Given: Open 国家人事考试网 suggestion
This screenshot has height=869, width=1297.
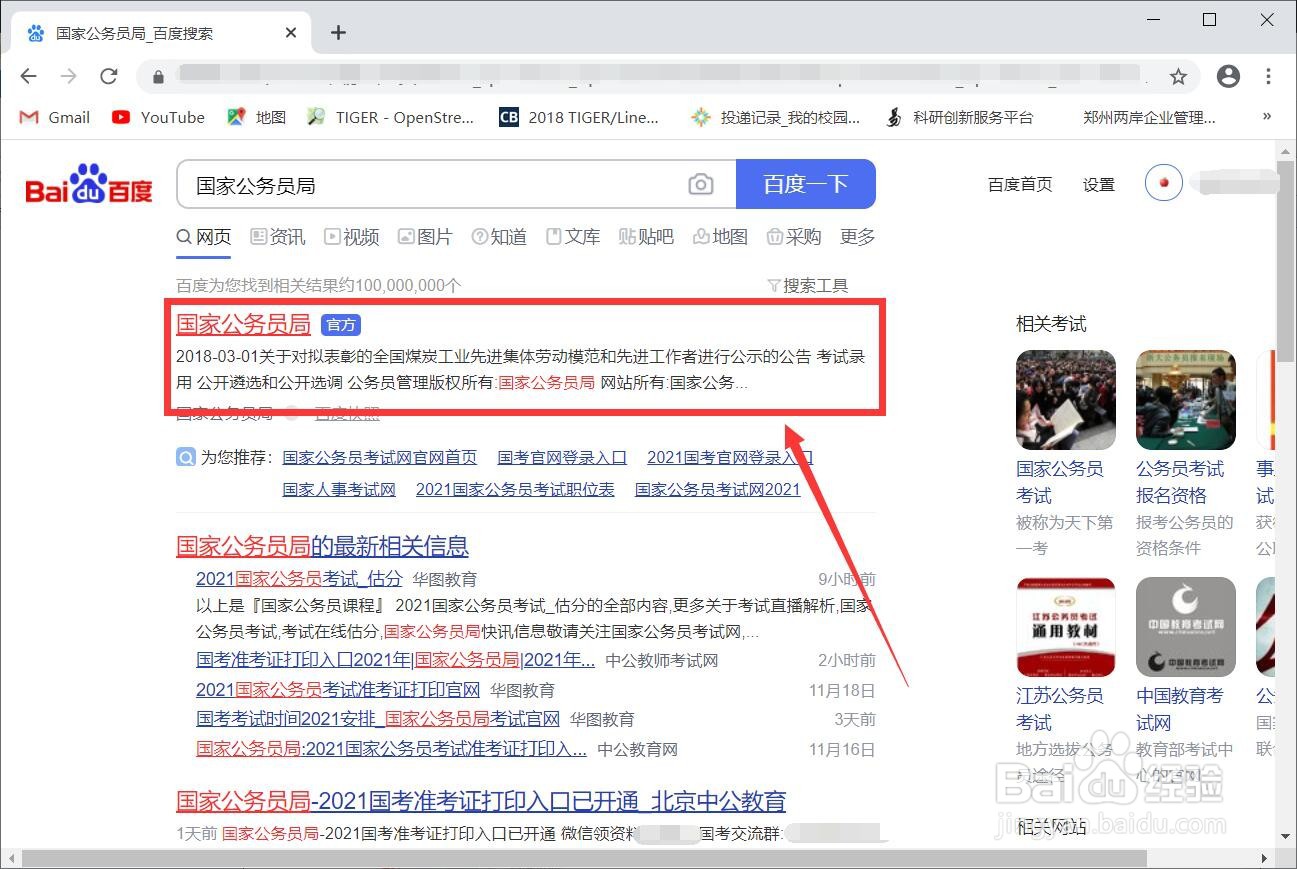Looking at the screenshot, I should tap(339, 489).
